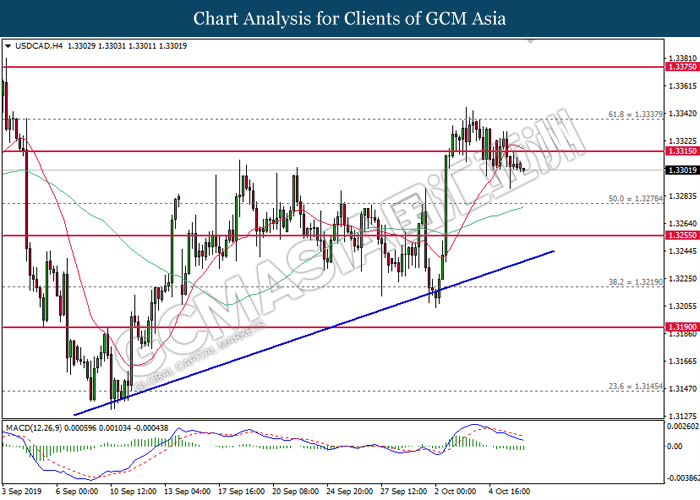The image size is (700, 500).
Task: Click the 1.31275 price scale value
Action: 683,416
